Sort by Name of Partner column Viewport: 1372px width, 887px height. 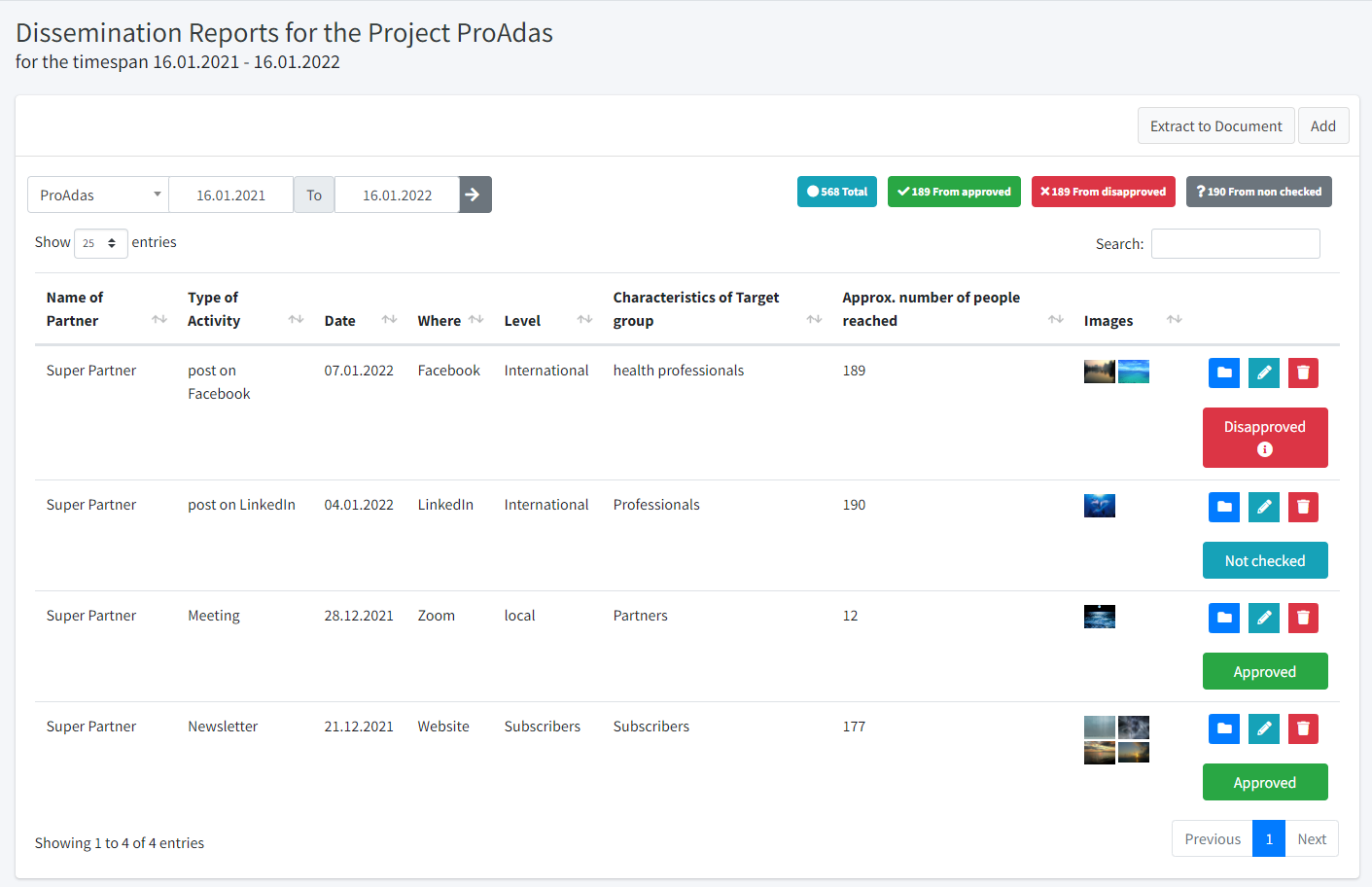pyautogui.click(x=159, y=320)
